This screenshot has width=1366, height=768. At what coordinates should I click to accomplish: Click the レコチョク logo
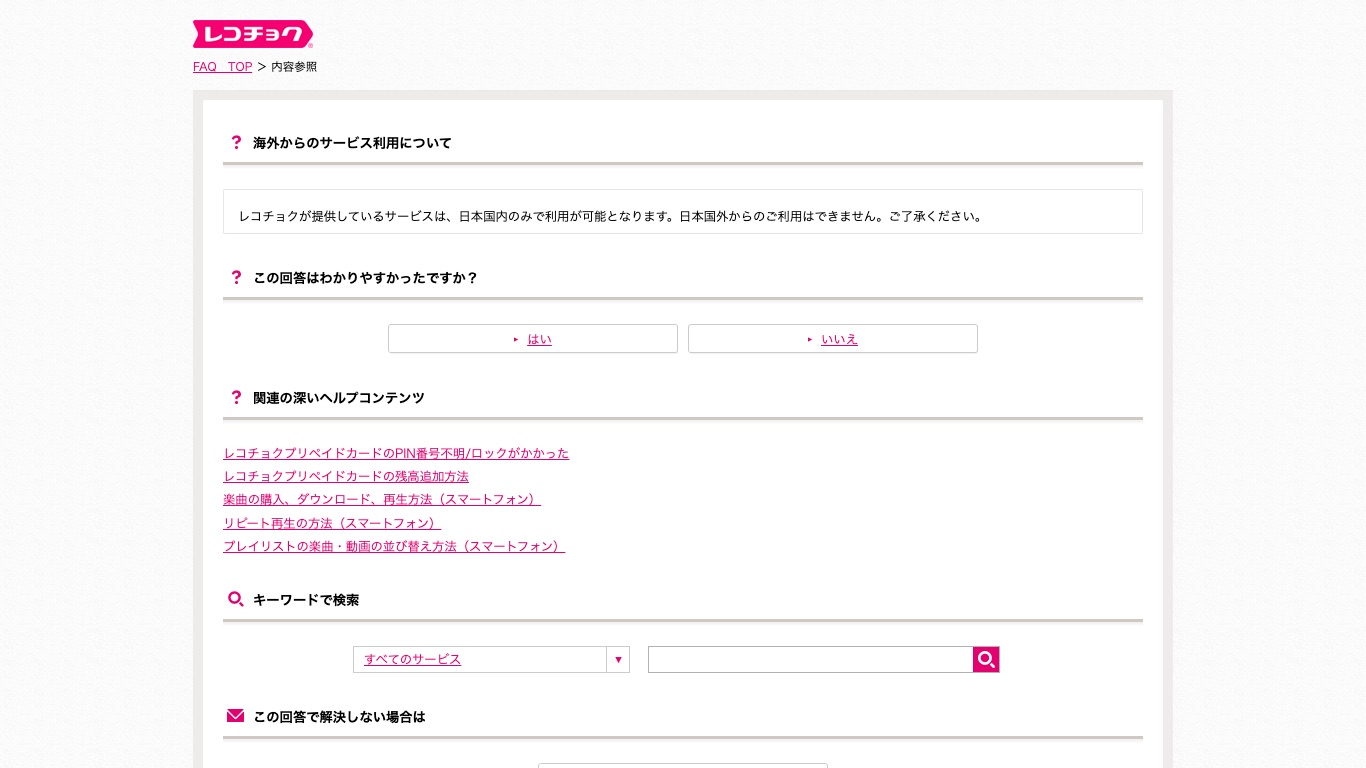pyautogui.click(x=253, y=34)
